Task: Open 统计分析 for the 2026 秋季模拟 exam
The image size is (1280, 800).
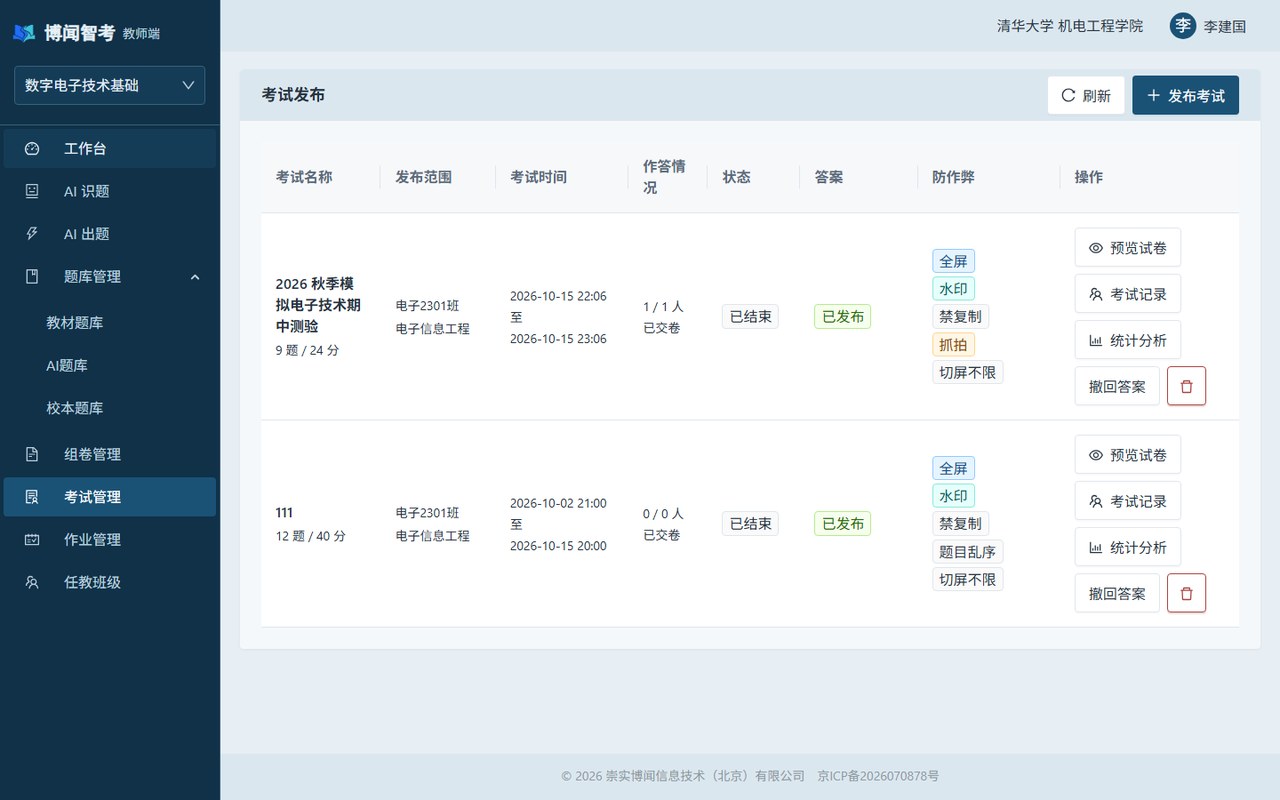Action: click(1128, 340)
